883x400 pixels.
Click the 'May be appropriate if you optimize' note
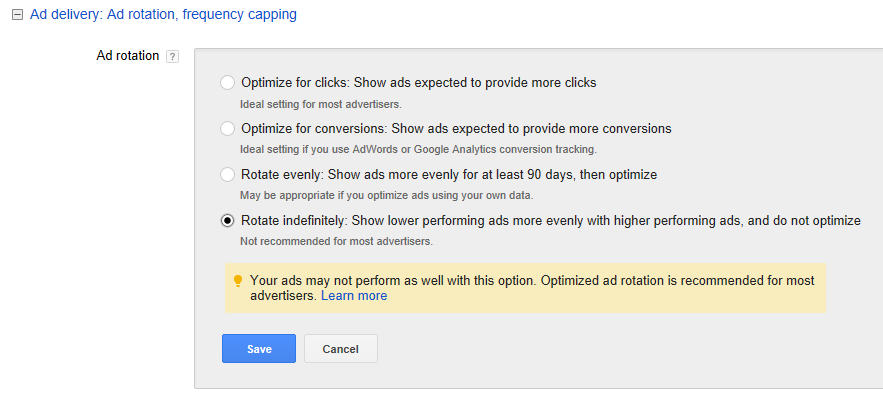(386, 196)
